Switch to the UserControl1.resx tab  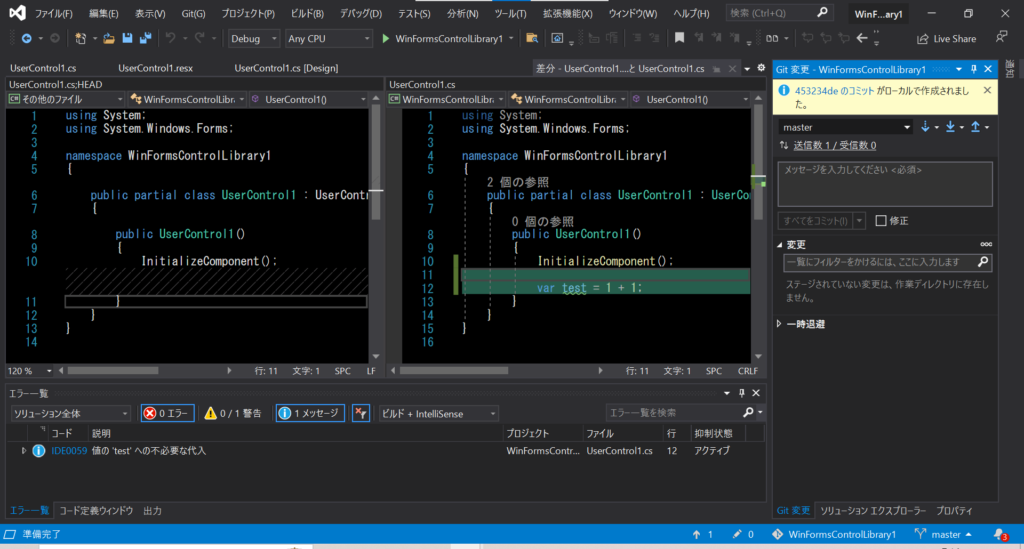[x=155, y=68]
